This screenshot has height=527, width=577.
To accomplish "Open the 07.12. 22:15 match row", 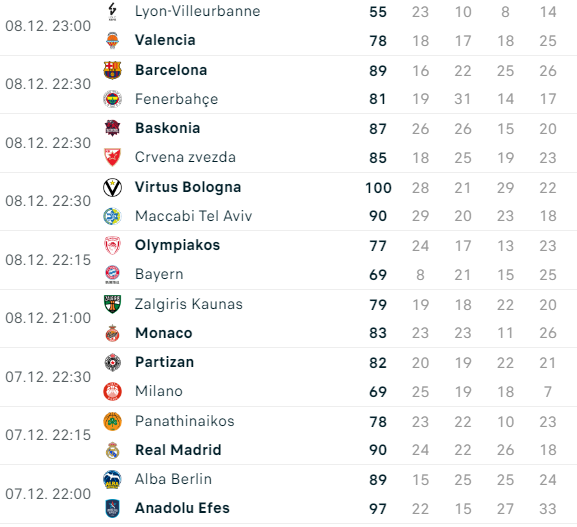I will coord(288,435).
